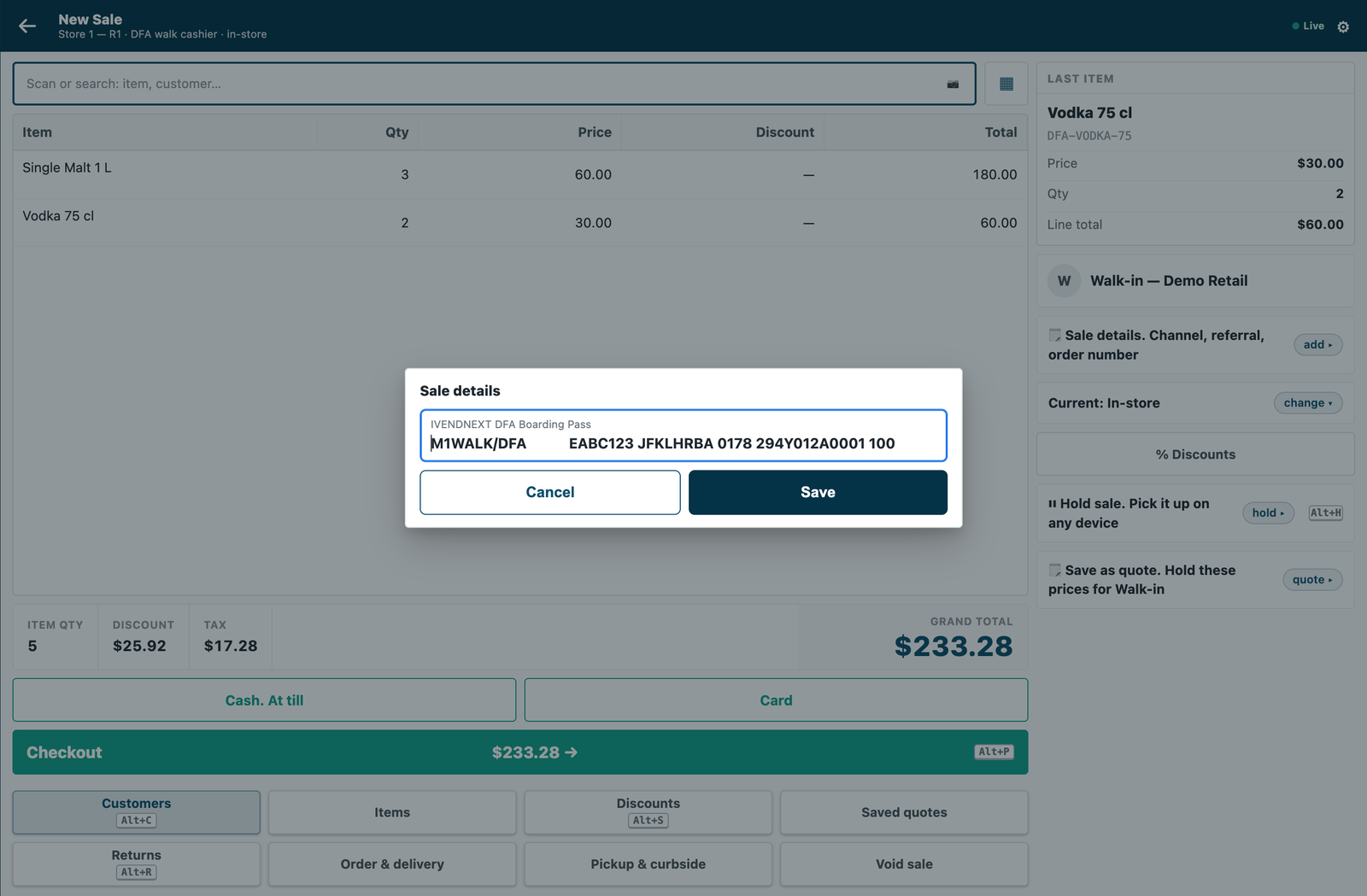The image size is (1367, 896).
Task: Focus the Scan or search field
Action: pos(494,84)
